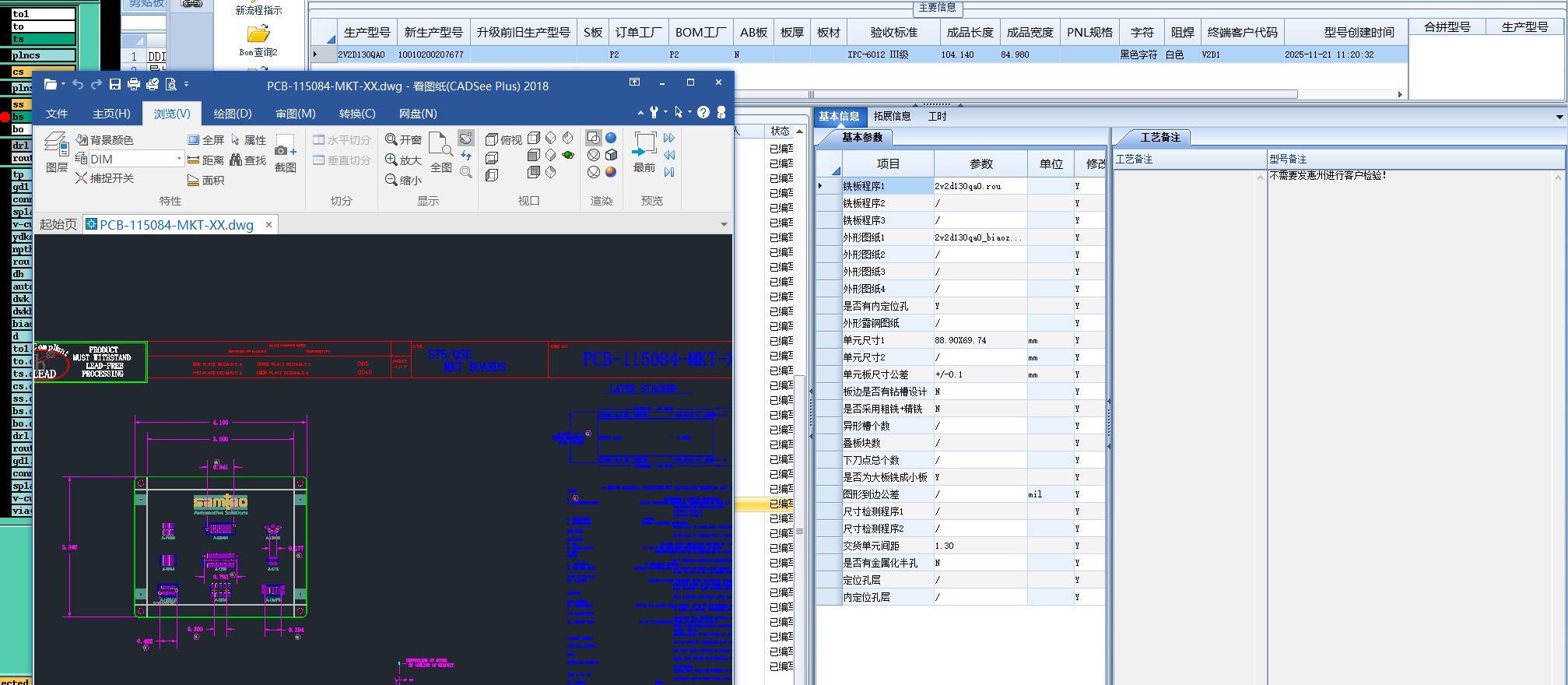Expand the document tab list dropdown arrow

click(x=724, y=224)
